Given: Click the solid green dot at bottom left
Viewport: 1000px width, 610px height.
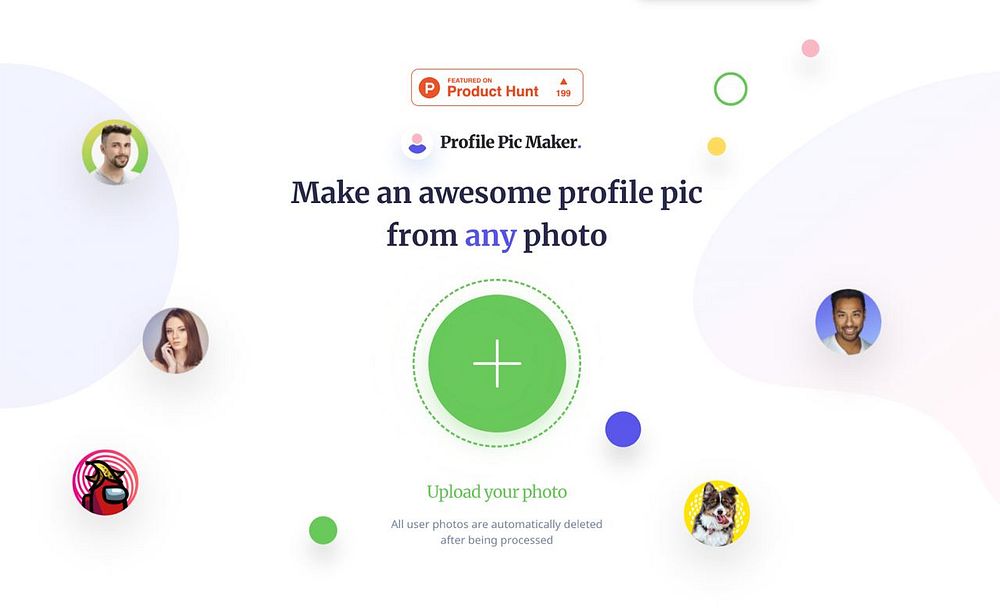Looking at the screenshot, I should pos(323,530).
